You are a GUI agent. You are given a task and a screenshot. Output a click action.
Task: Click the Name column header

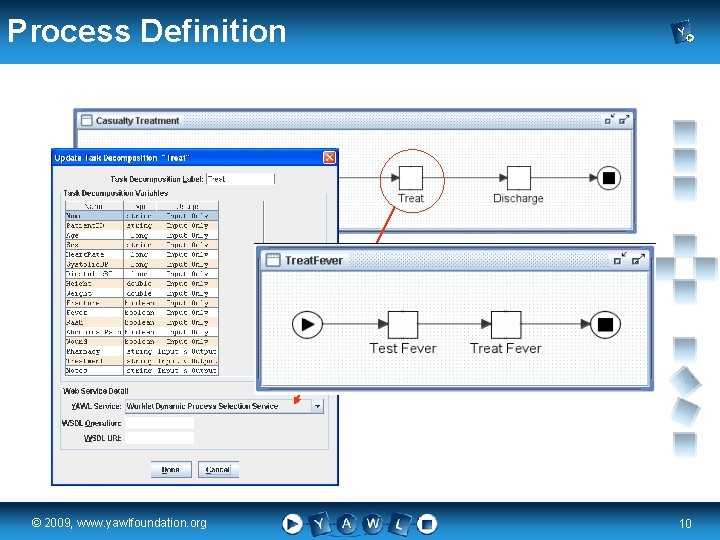[94, 206]
